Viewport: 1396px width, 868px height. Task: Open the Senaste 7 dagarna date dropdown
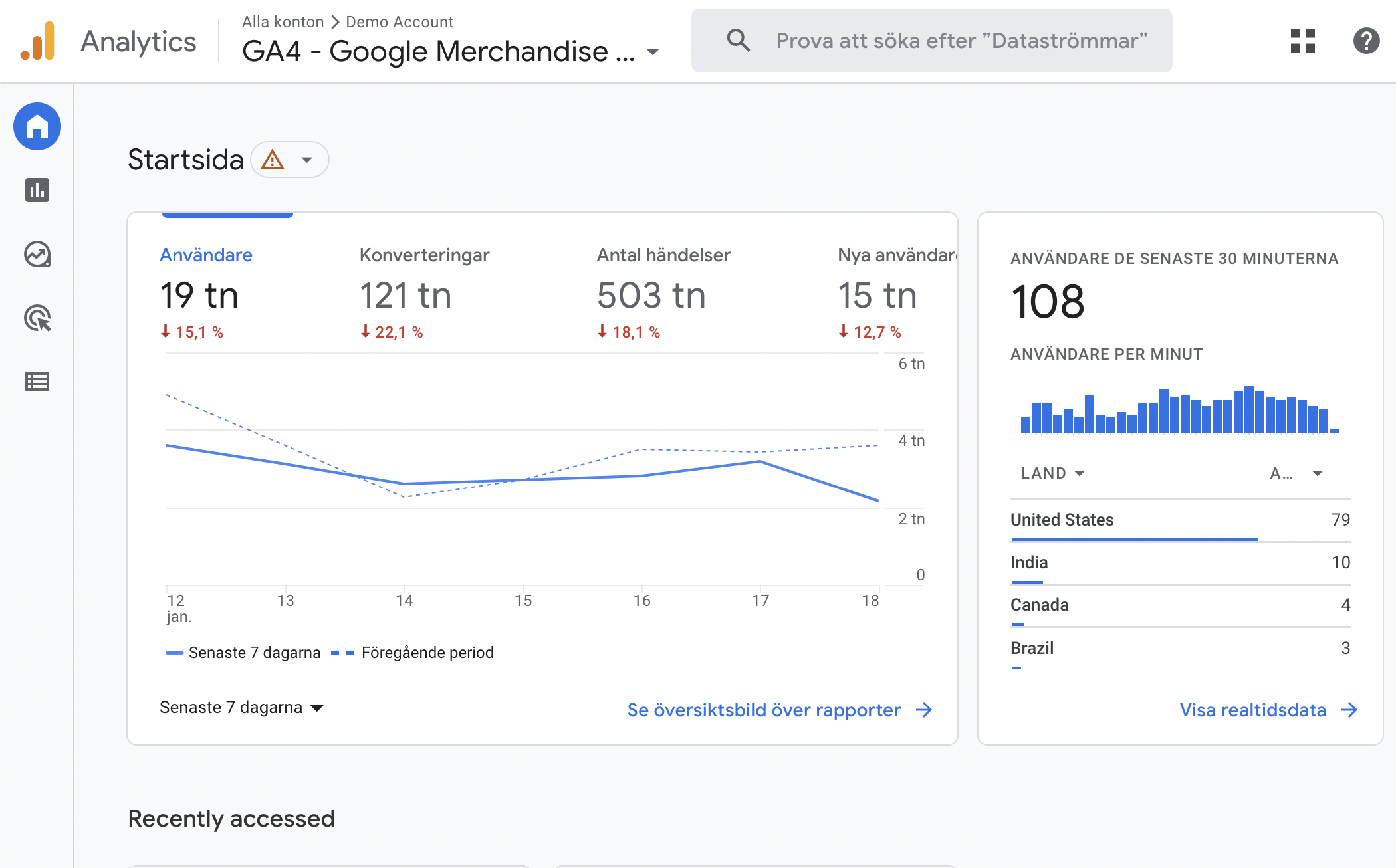coord(241,708)
